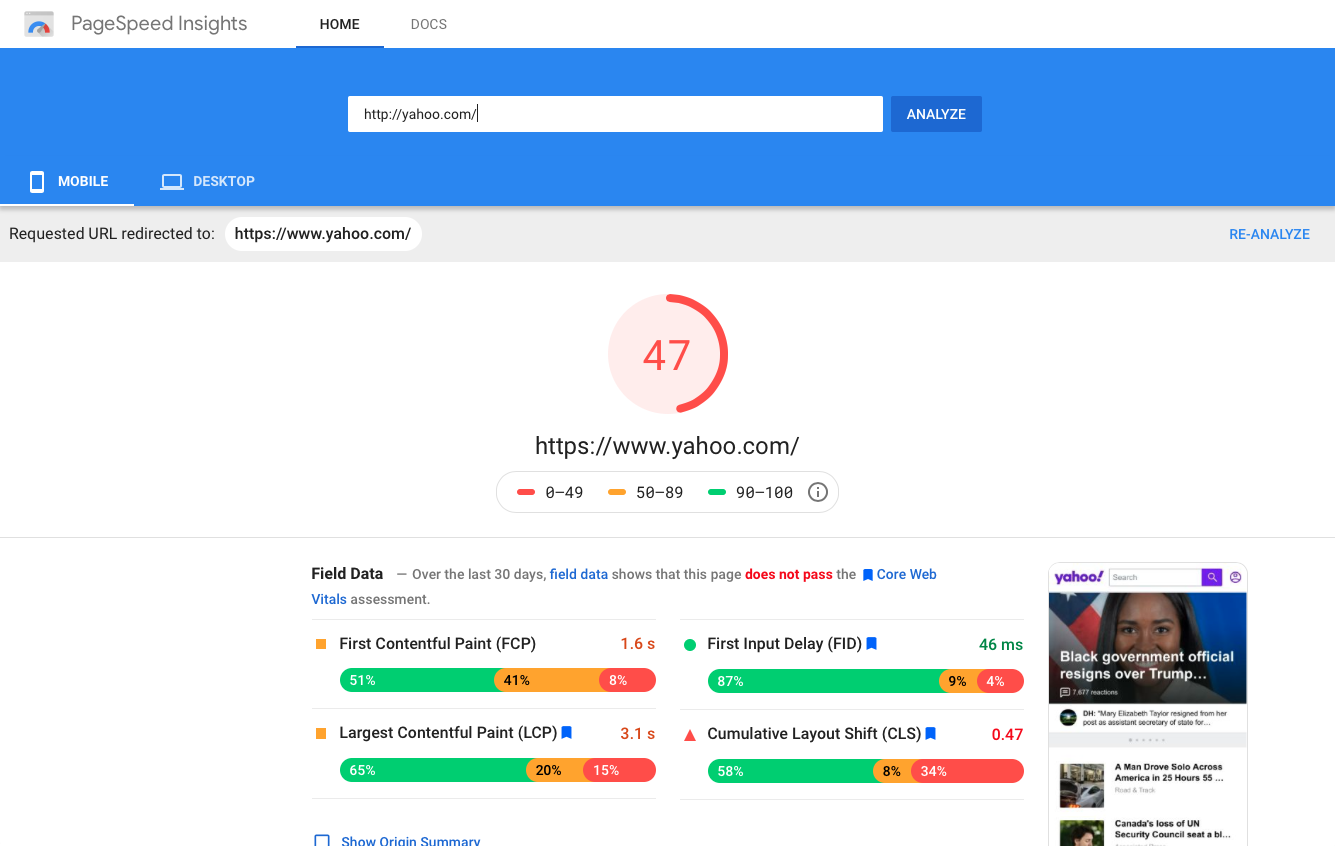Viewport: 1335px width, 846px height.
Task: Switch to the HOME tab
Action: pos(340,24)
